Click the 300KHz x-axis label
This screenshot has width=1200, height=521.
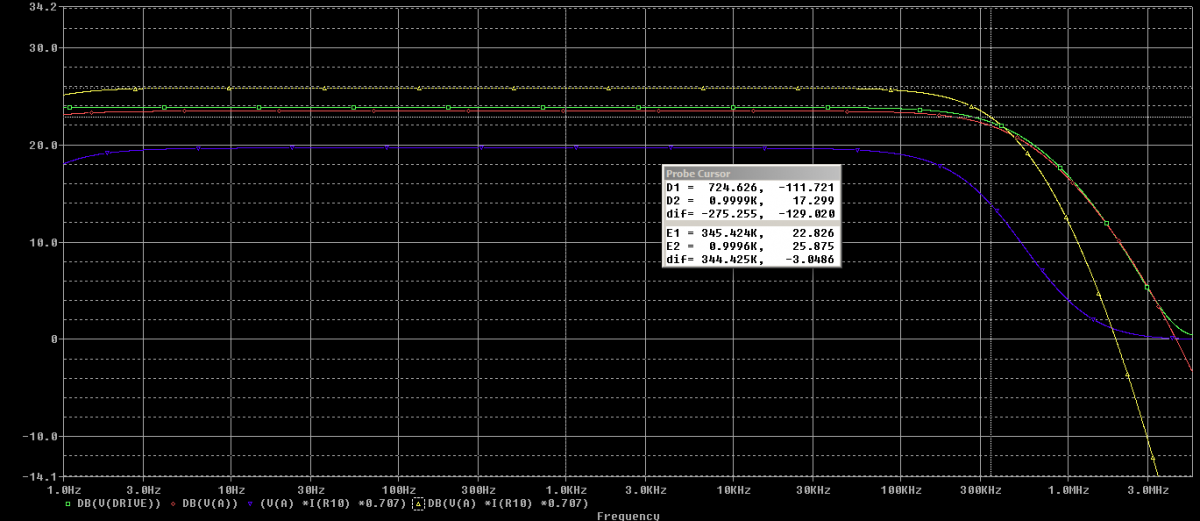(x=980, y=491)
